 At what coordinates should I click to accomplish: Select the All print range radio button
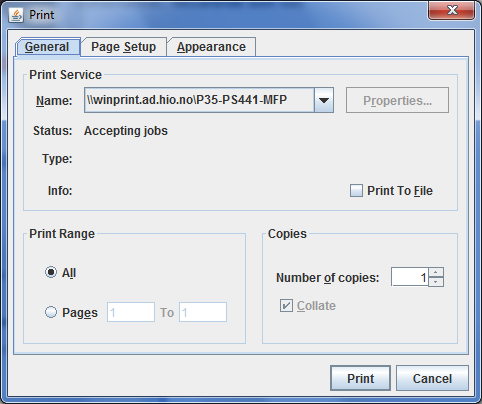coord(51,272)
